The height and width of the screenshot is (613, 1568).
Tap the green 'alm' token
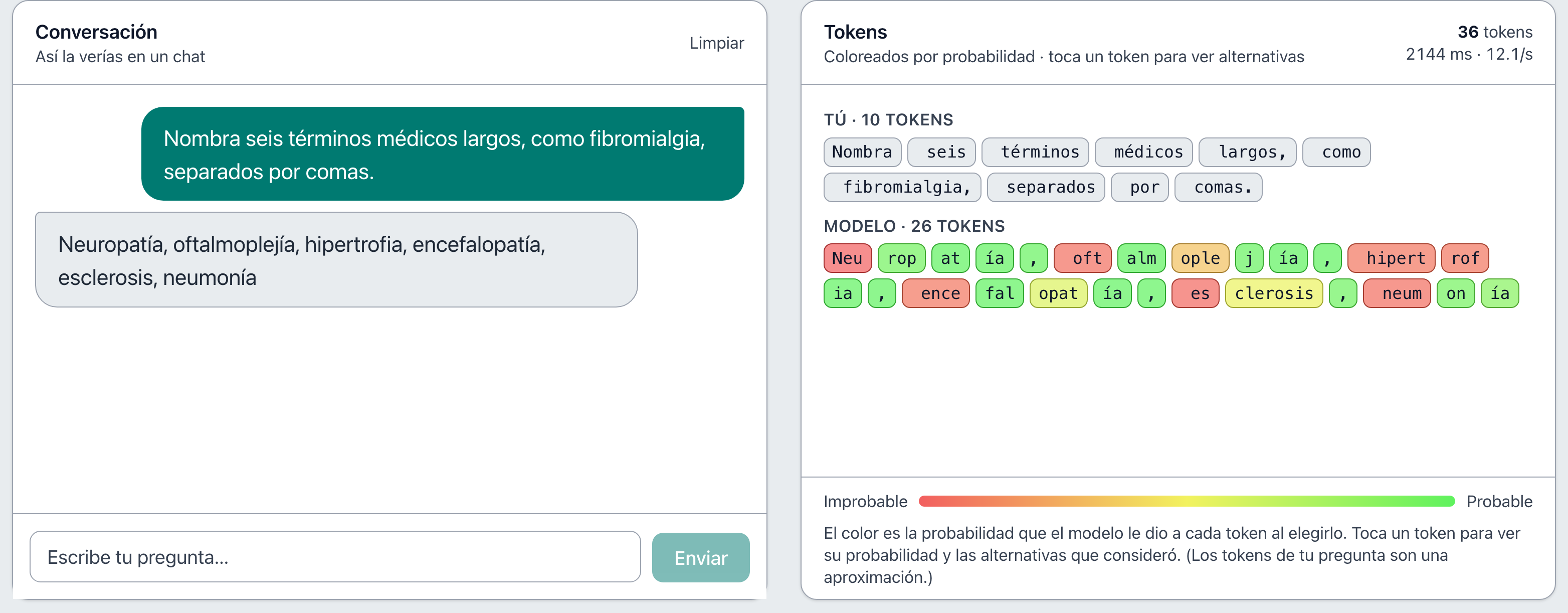[x=1141, y=258]
